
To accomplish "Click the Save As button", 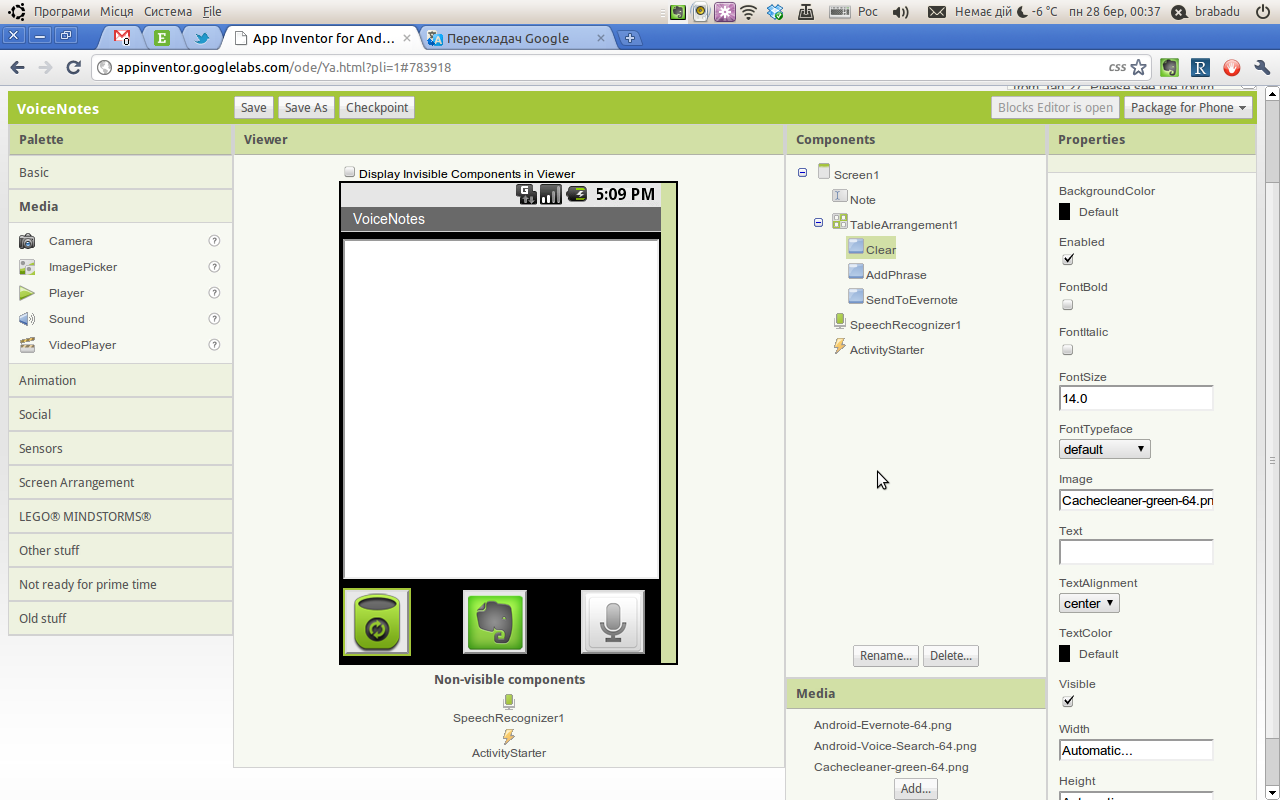I will [x=305, y=107].
